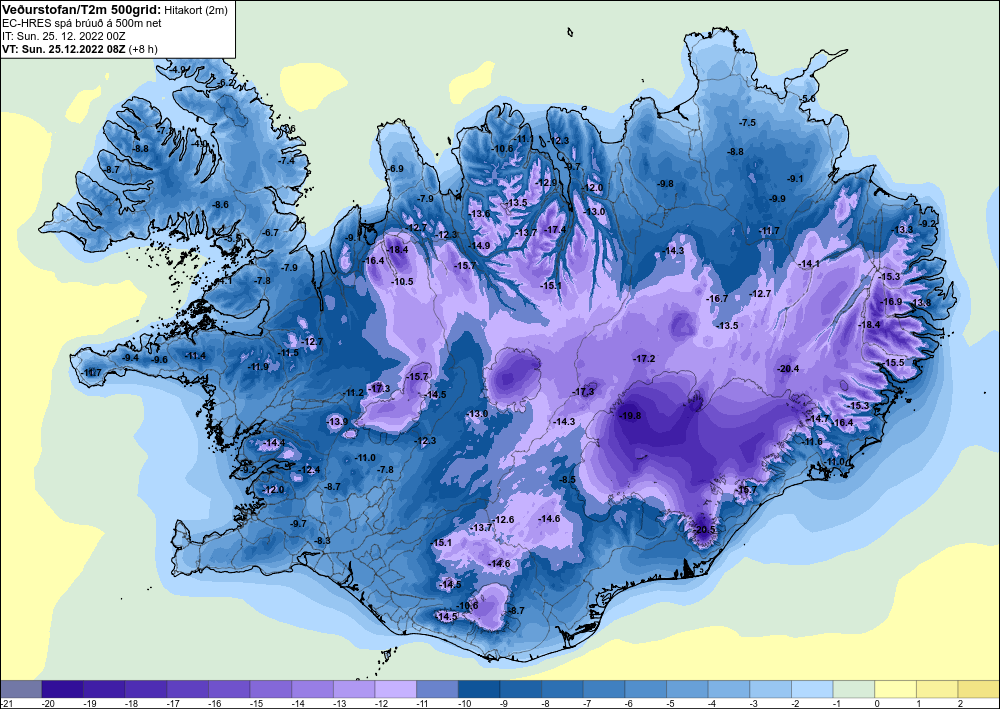Click the -13.8 temperature value on the east coast
This screenshot has width=1000, height=709.
click(x=920, y=303)
